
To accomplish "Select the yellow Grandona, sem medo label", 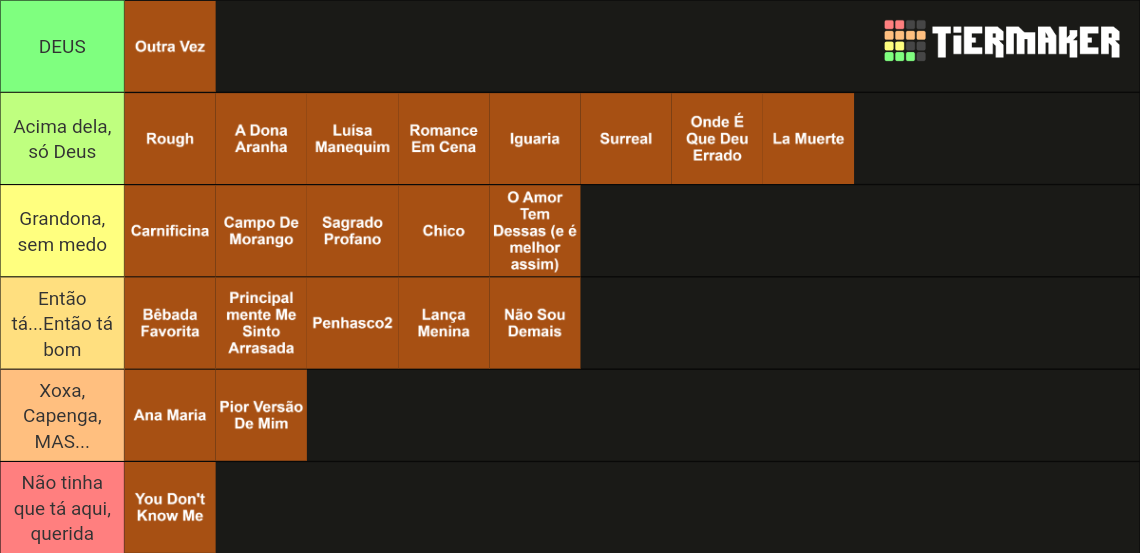I will (x=62, y=231).
